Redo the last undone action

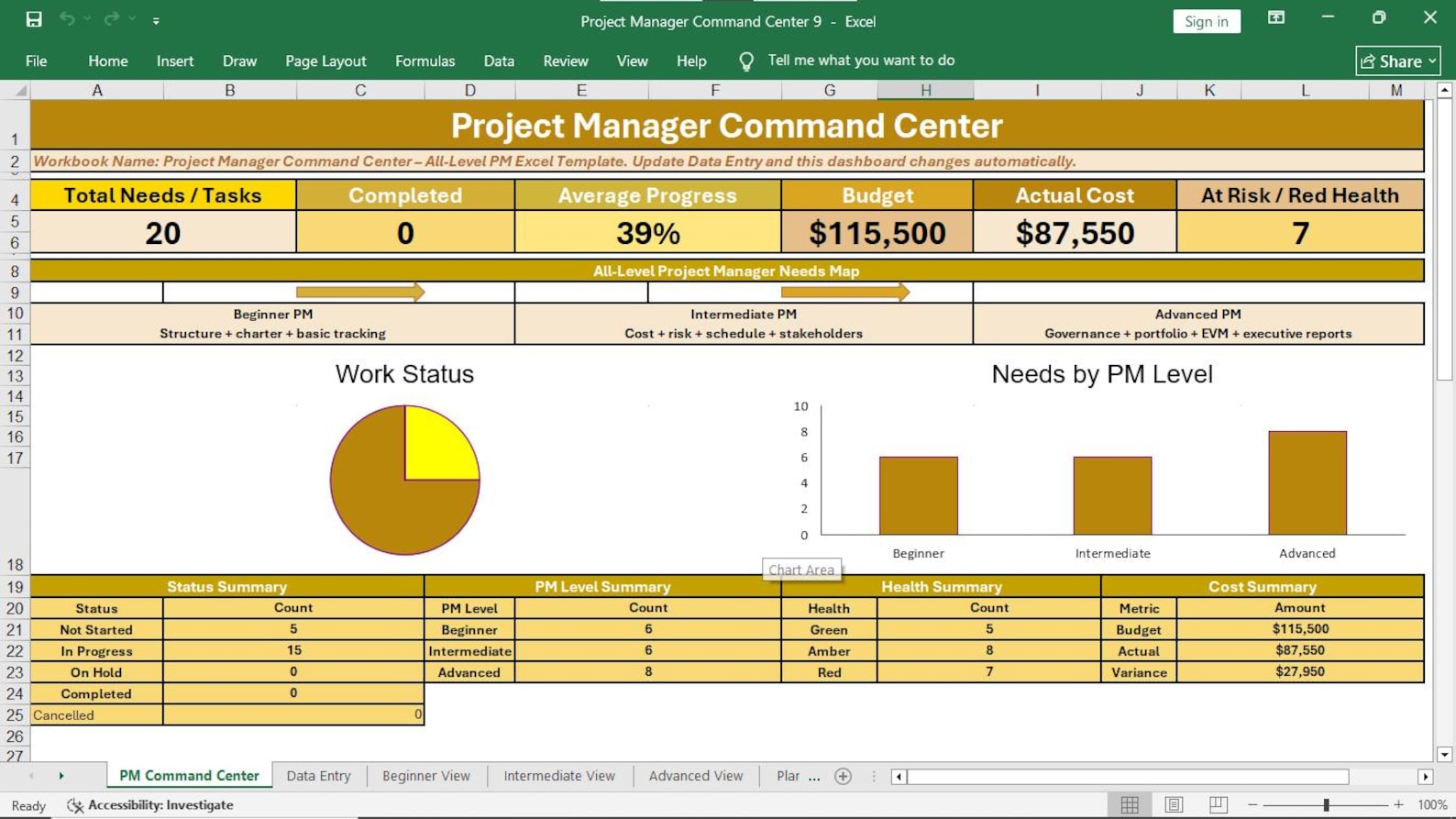coord(111,19)
